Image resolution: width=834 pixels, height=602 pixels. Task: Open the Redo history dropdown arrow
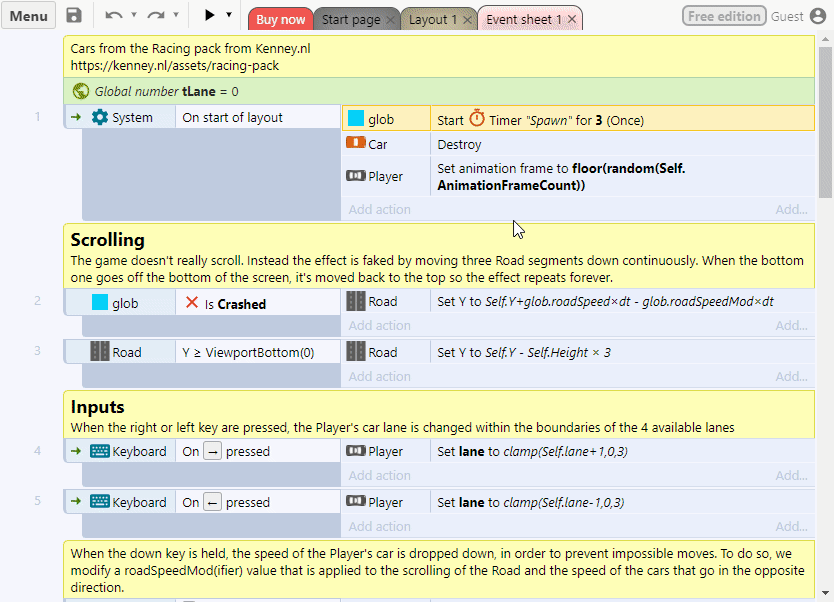176,15
